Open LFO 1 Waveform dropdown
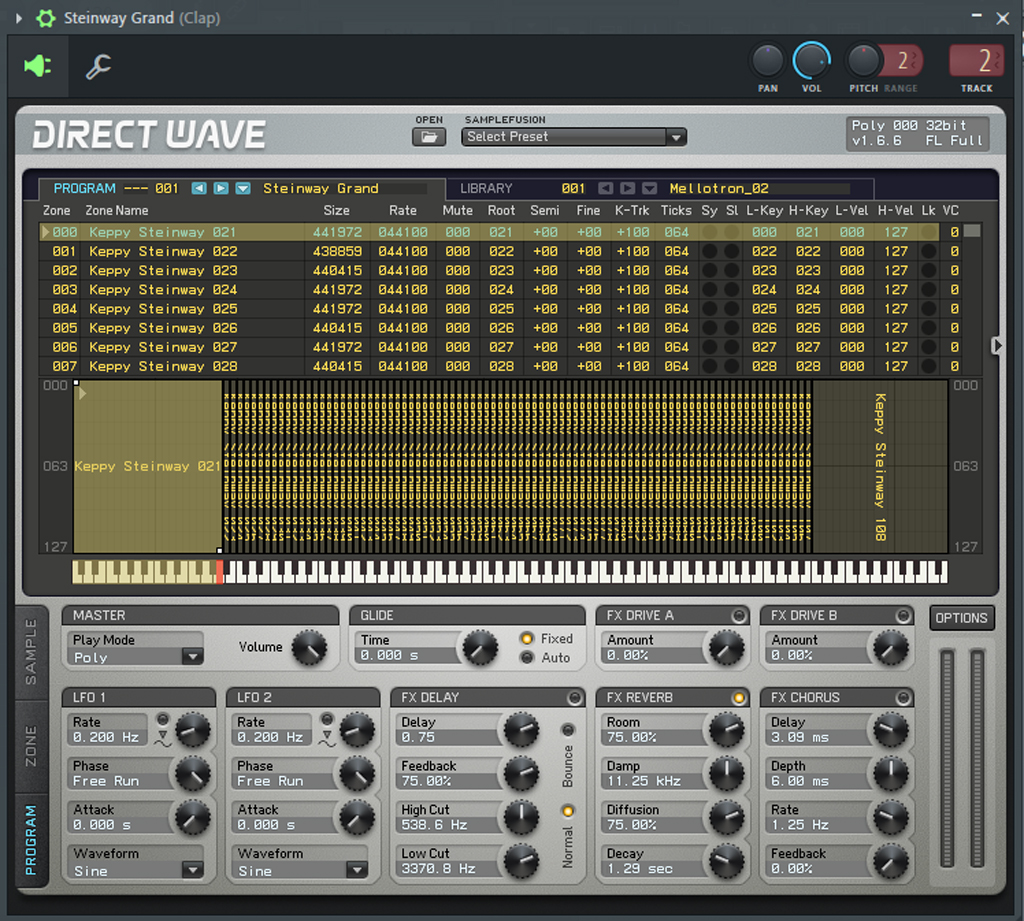1024x921 pixels. coord(192,870)
